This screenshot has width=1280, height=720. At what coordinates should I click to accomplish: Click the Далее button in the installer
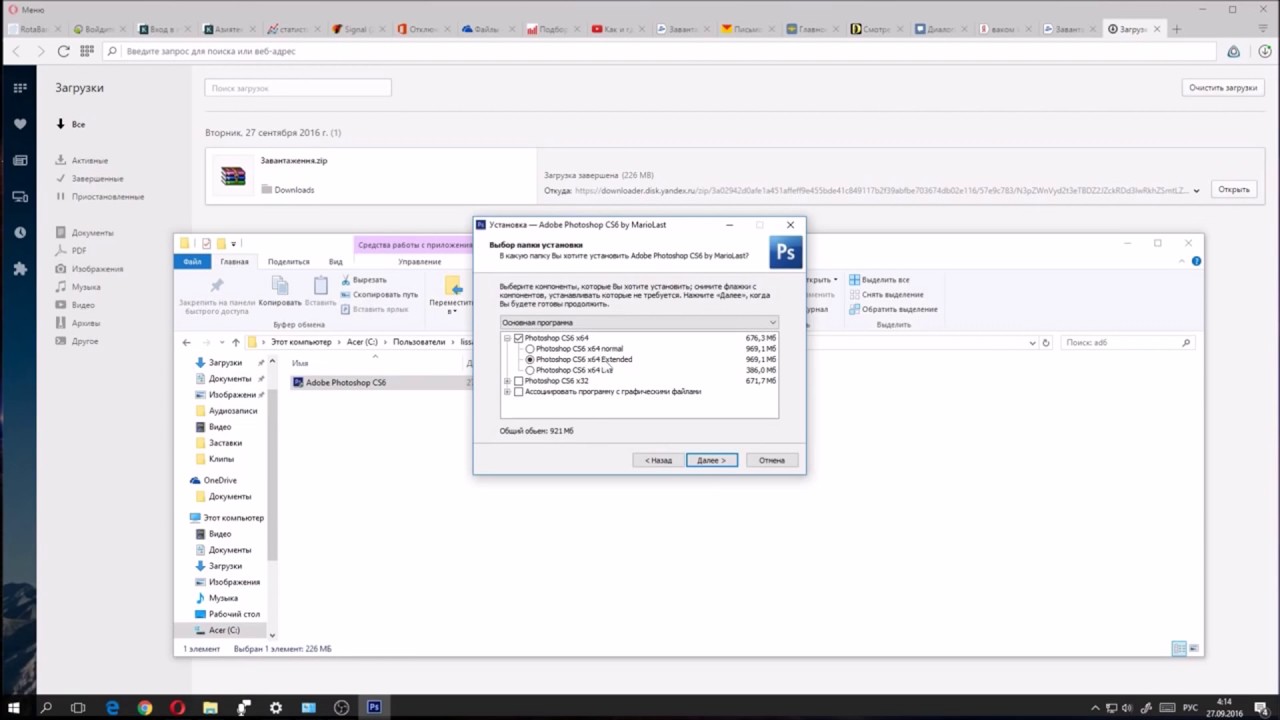tap(712, 460)
